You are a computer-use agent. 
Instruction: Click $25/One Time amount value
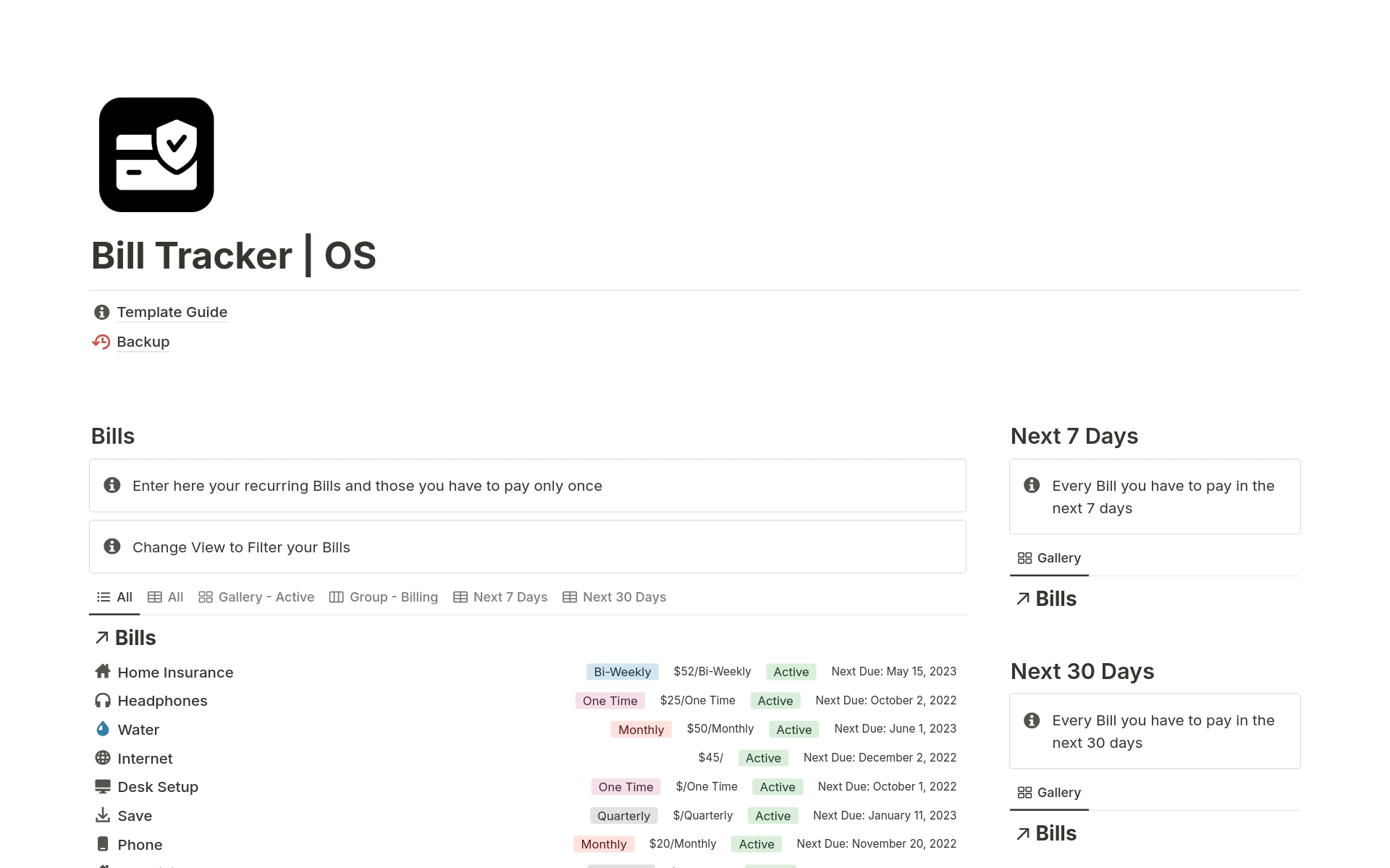coord(698,701)
